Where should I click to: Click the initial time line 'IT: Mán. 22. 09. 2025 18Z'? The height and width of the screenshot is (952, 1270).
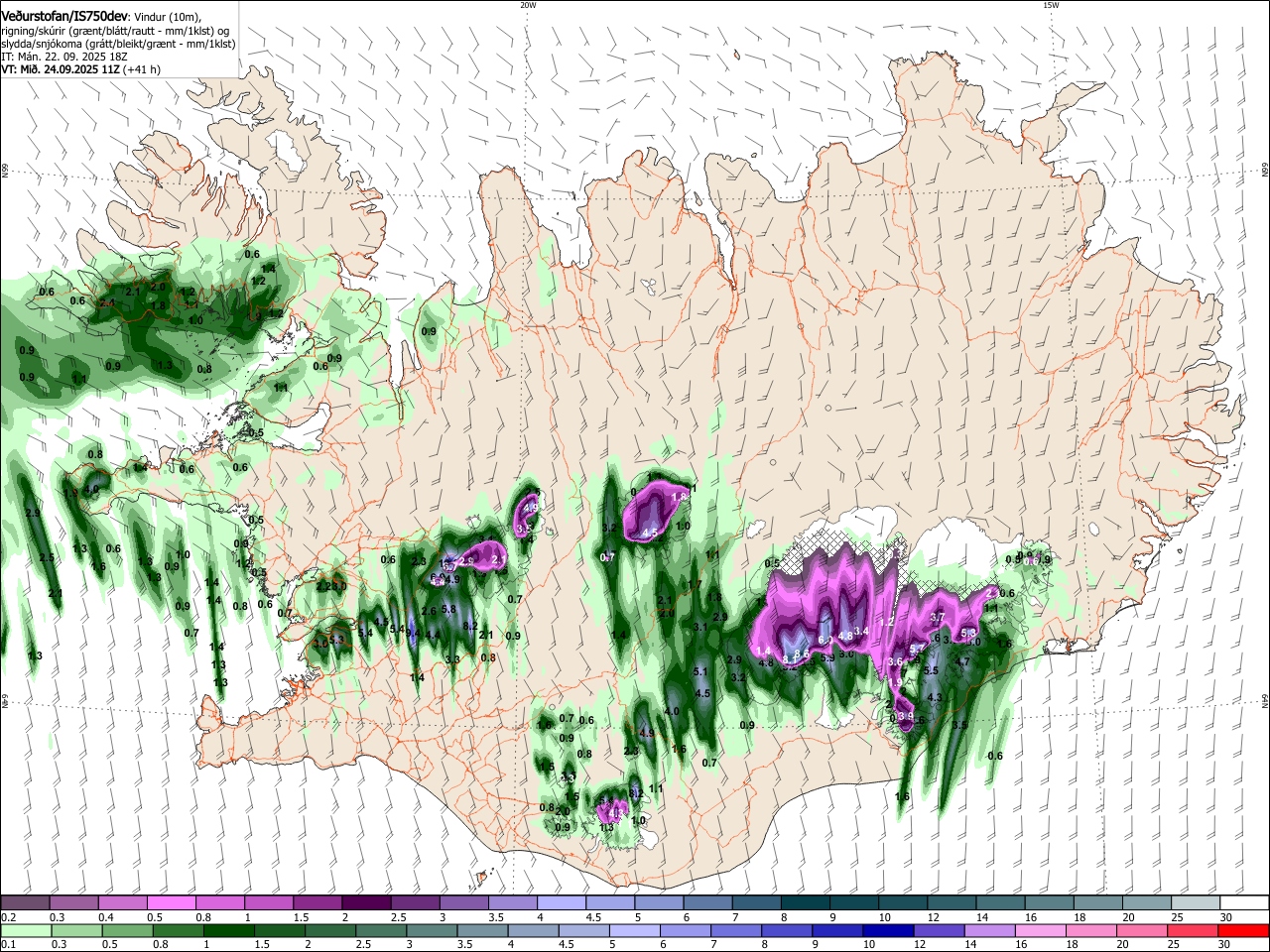pyautogui.click(x=63, y=57)
